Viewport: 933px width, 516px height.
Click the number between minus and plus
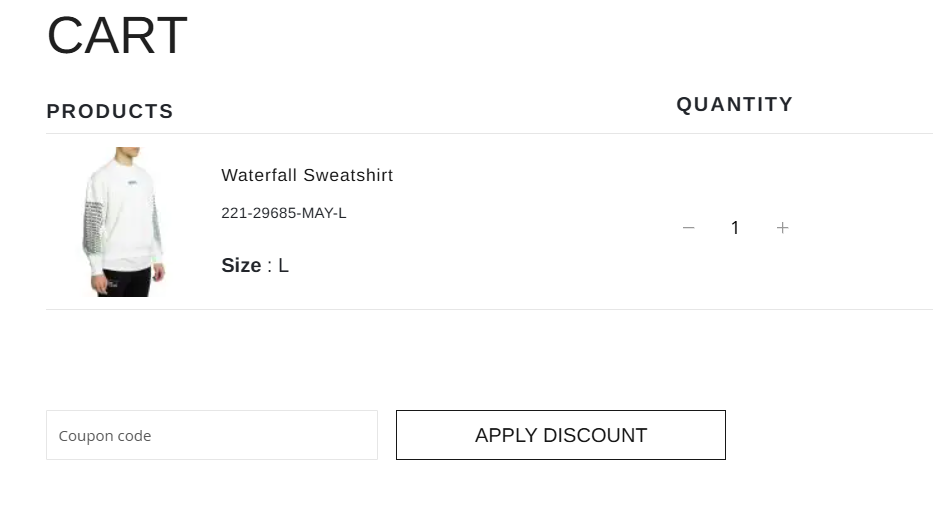point(735,228)
